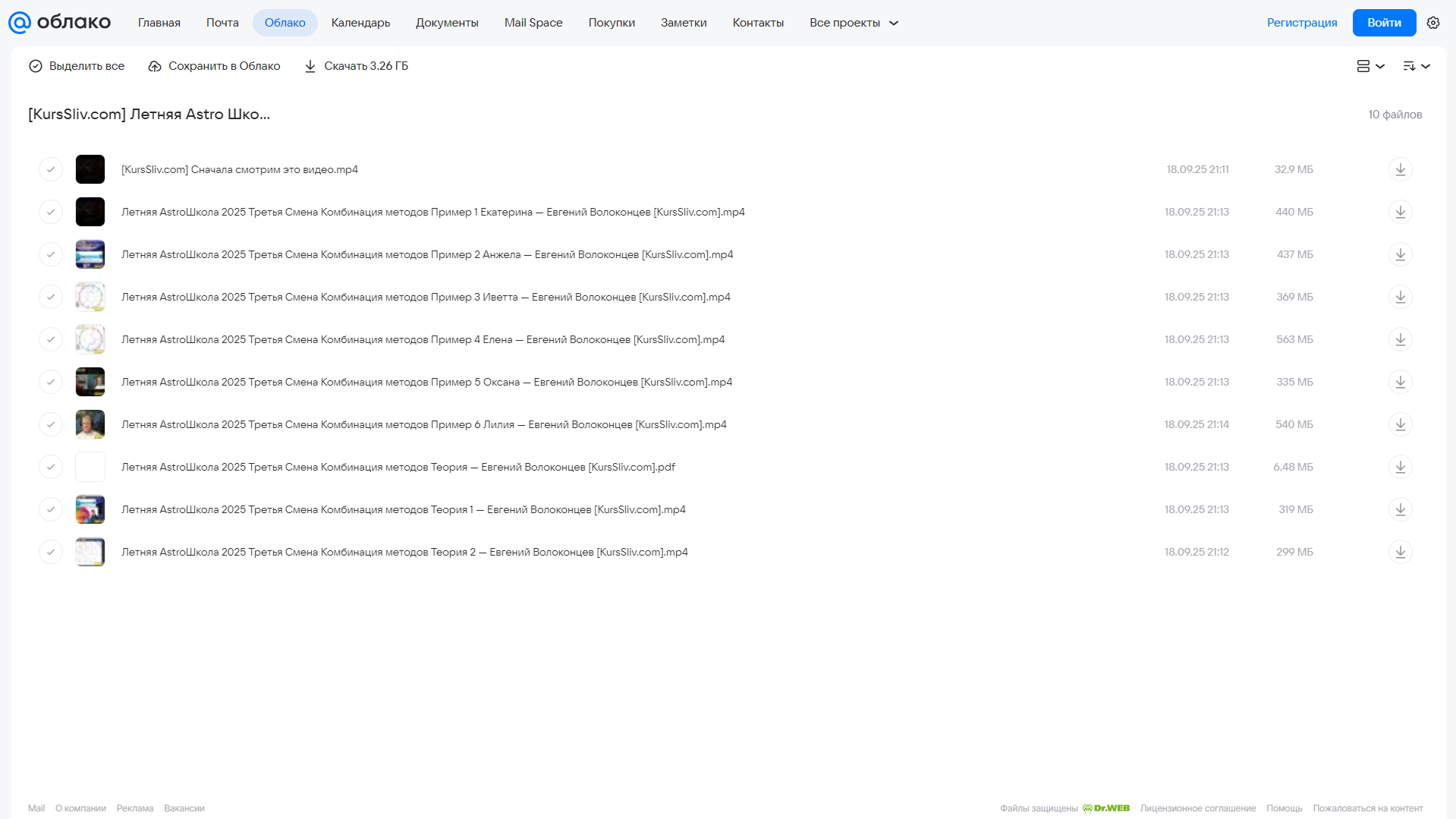
Task: Click download icon for Пример 6 Лилия
Action: [1400, 424]
